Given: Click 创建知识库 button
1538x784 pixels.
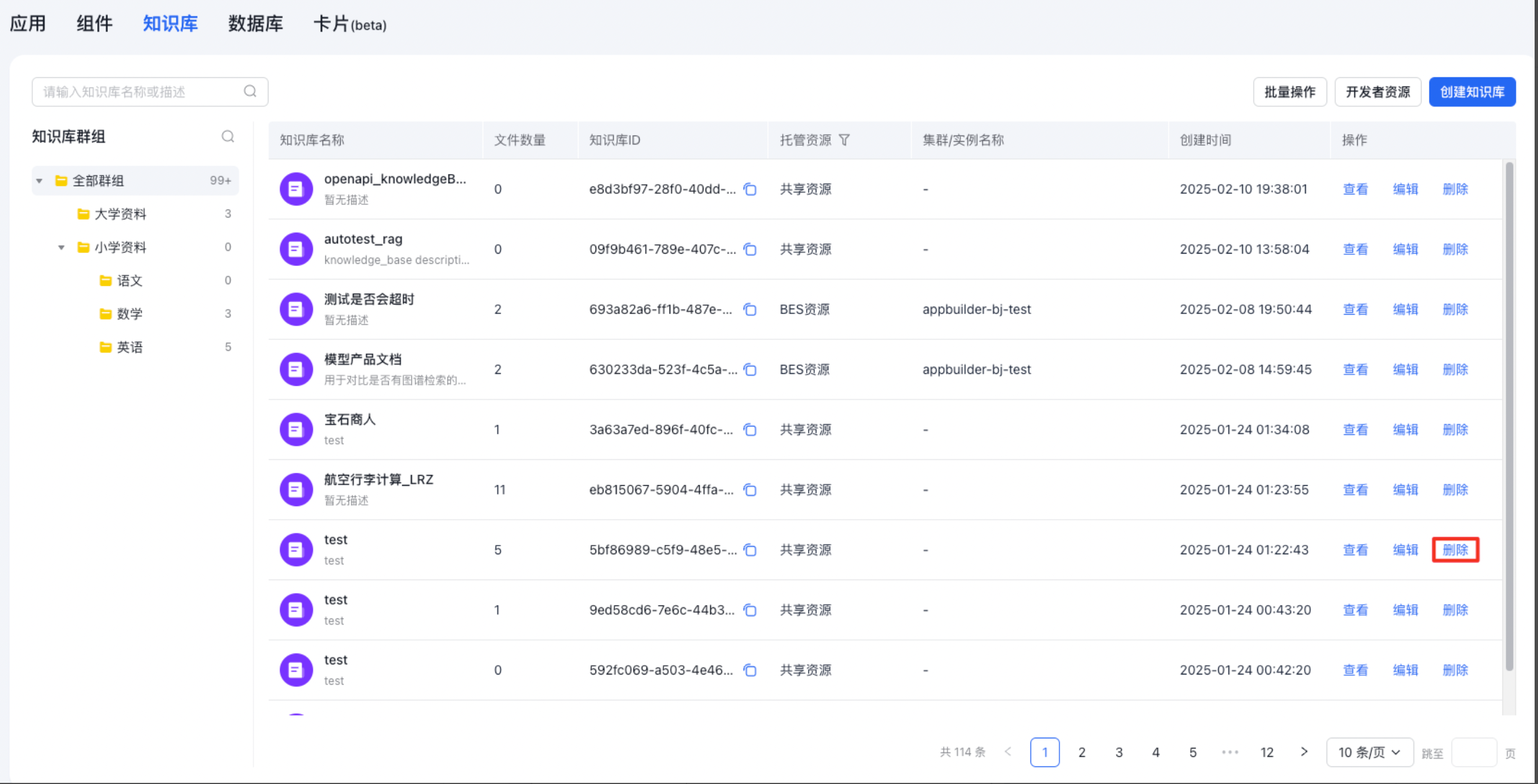Looking at the screenshot, I should point(1472,92).
